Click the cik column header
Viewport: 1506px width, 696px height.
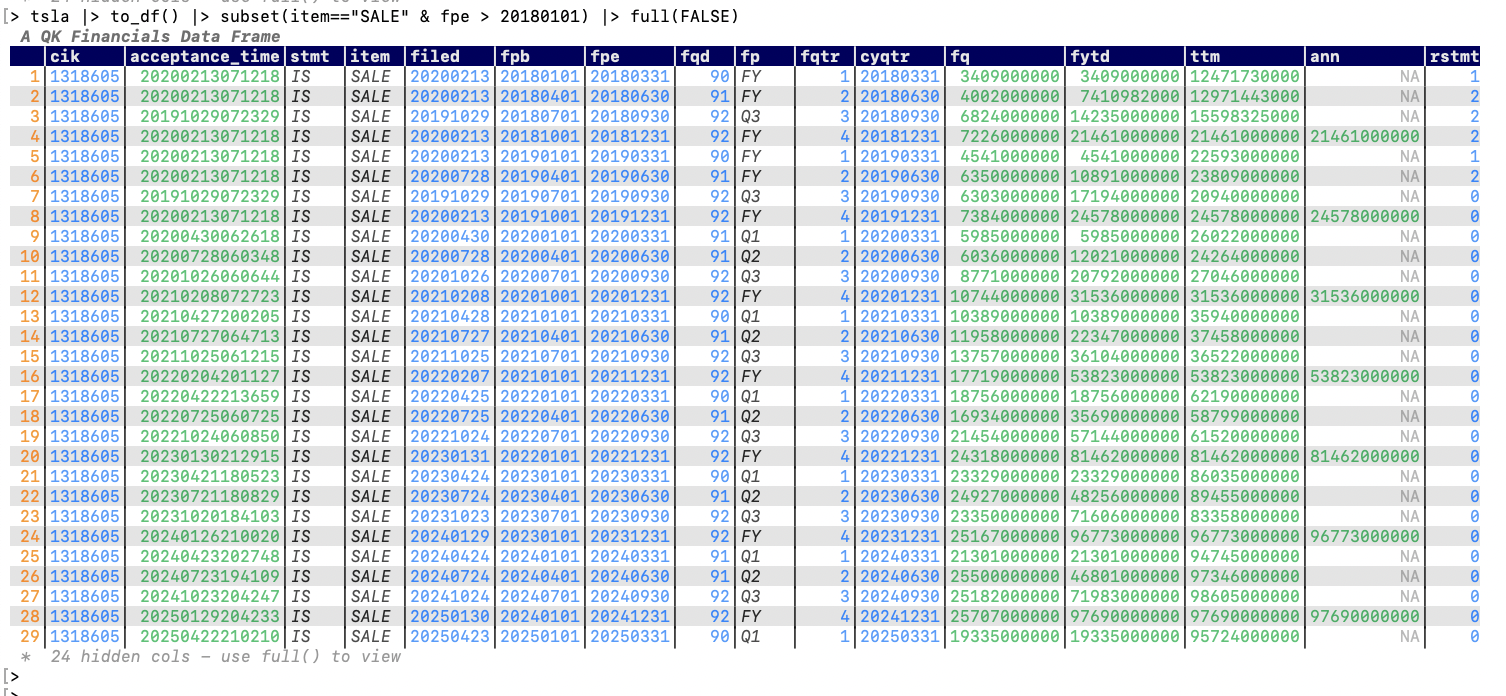[65, 56]
